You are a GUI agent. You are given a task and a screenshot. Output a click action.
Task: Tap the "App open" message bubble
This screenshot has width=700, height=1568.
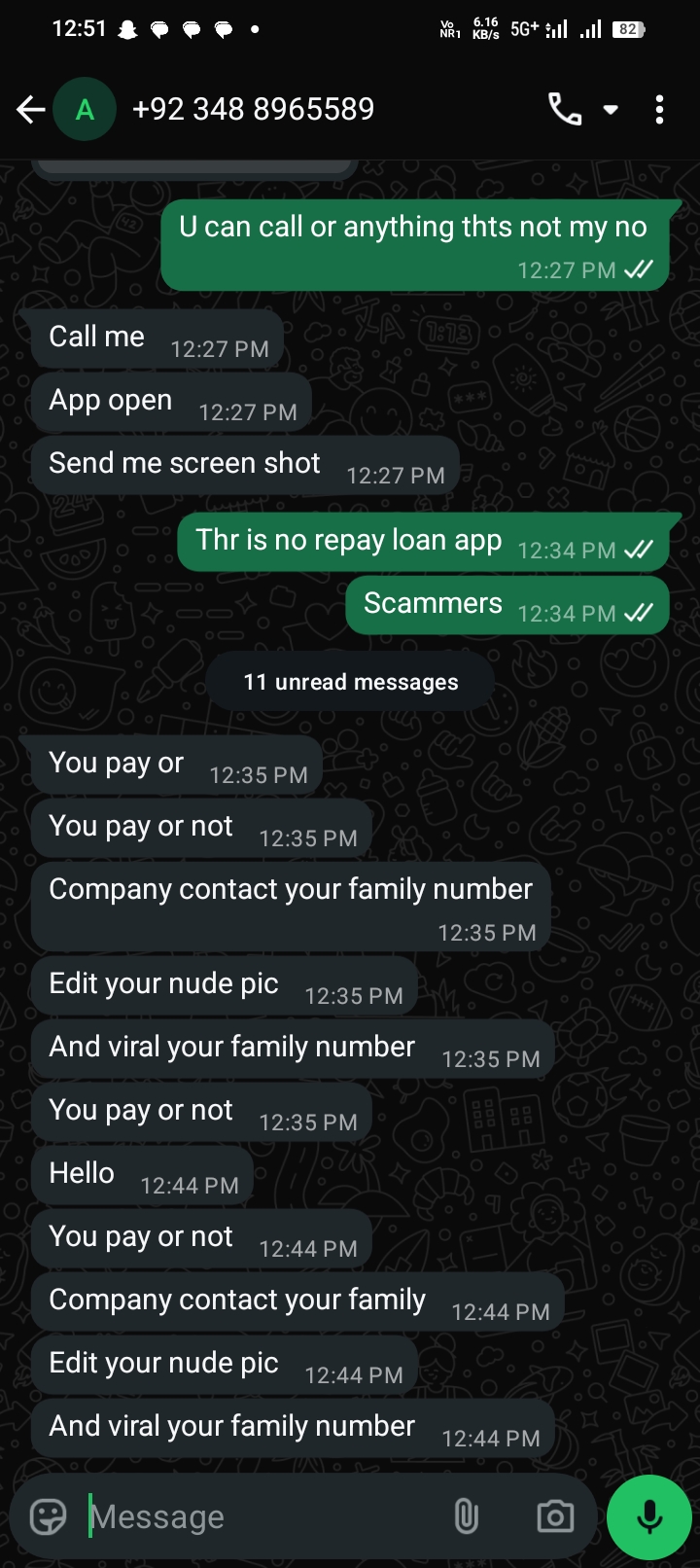tap(171, 402)
